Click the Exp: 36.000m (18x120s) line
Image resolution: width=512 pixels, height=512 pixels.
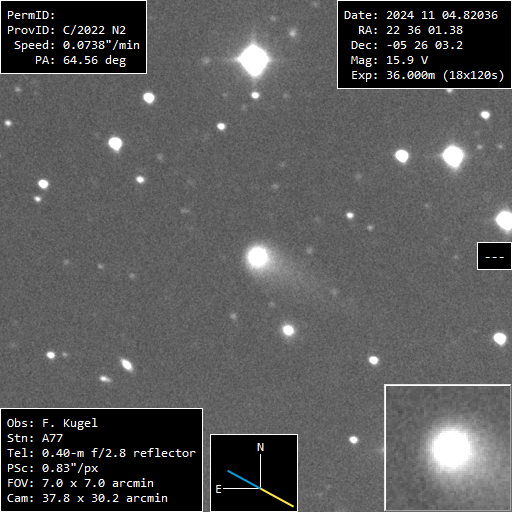tap(428, 75)
